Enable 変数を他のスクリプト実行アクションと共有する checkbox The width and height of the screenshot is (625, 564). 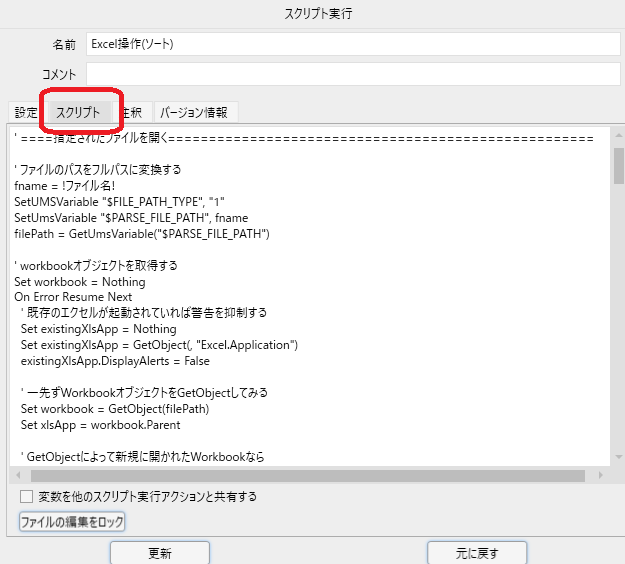click(27, 496)
